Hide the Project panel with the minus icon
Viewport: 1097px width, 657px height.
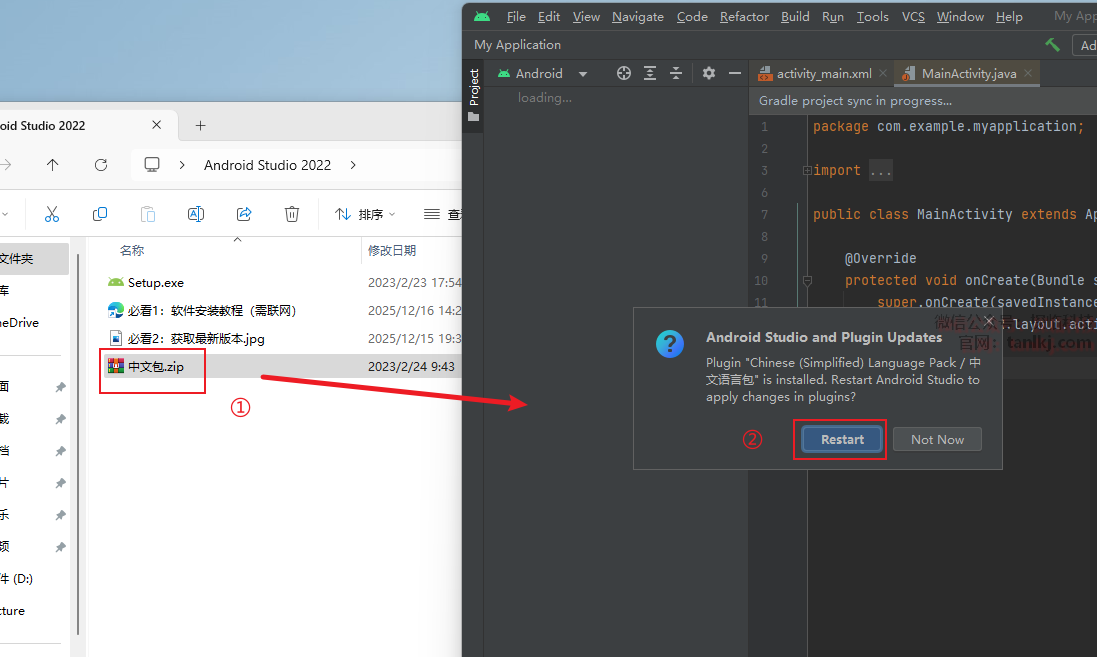[735, 73]
